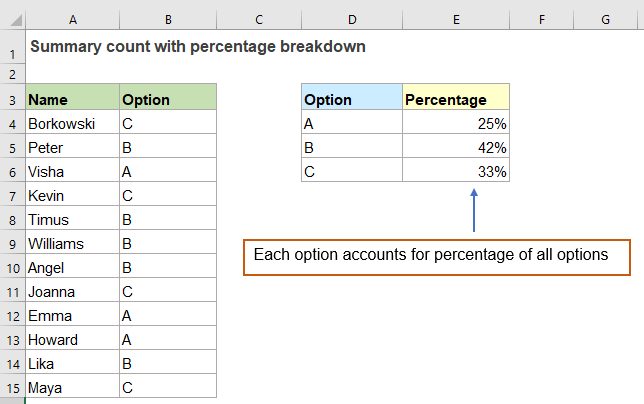Select column A header

[71, 19]
